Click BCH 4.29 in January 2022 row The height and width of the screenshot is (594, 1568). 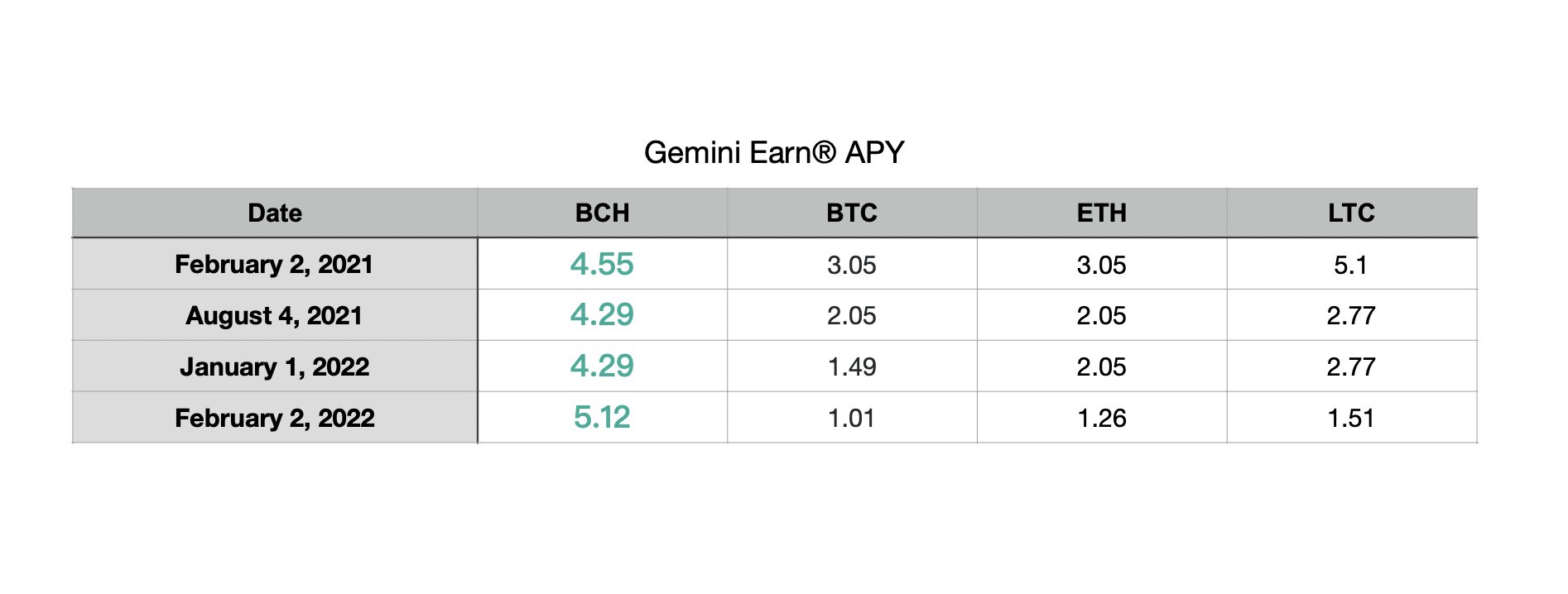[x=603, y=366]
